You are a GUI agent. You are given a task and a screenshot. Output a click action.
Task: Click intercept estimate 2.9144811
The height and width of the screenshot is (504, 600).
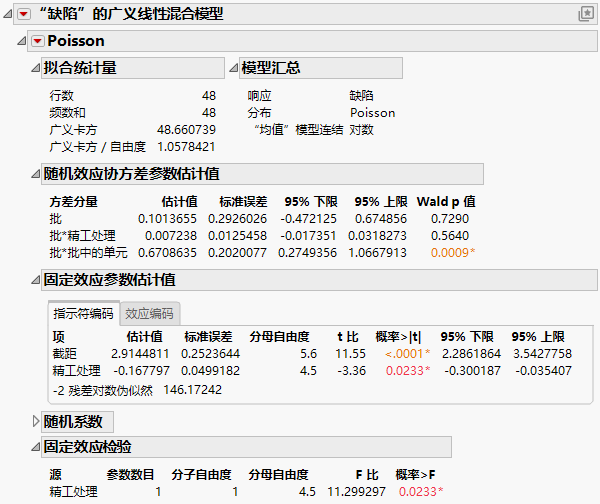(x=140, y=354)
